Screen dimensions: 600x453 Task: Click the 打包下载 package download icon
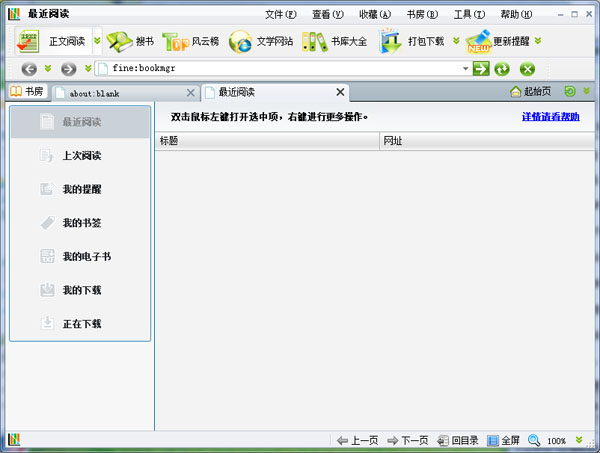coord(390,41)
